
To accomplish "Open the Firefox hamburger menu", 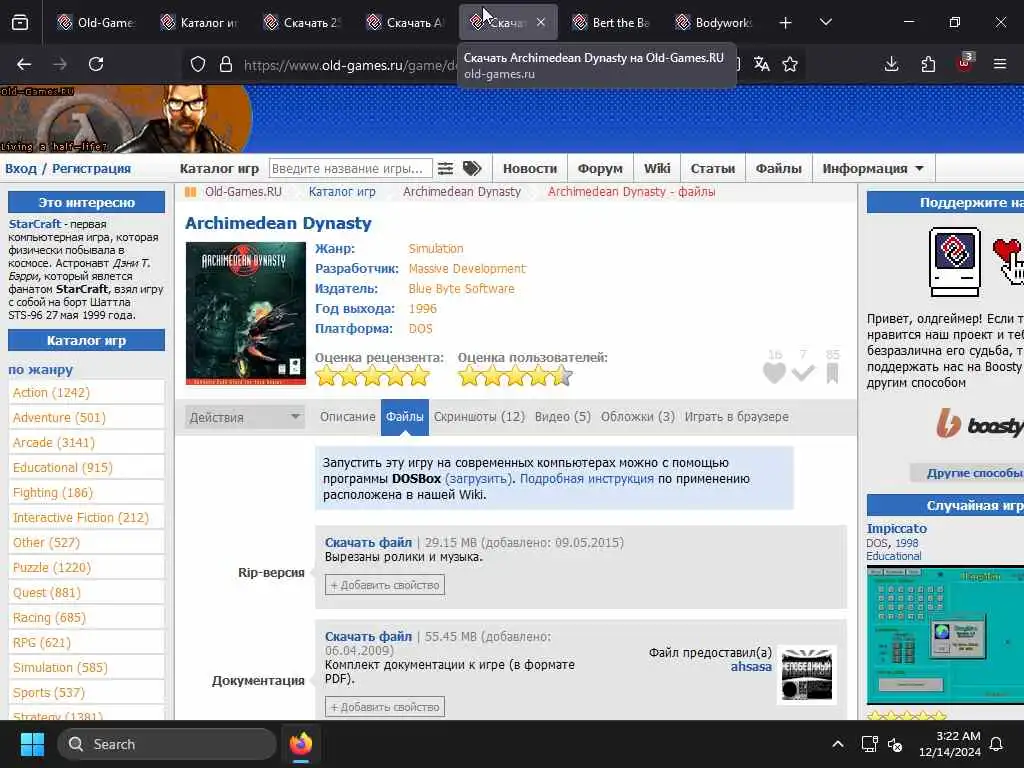I will pyautogui.click(x=1000, y=64).
